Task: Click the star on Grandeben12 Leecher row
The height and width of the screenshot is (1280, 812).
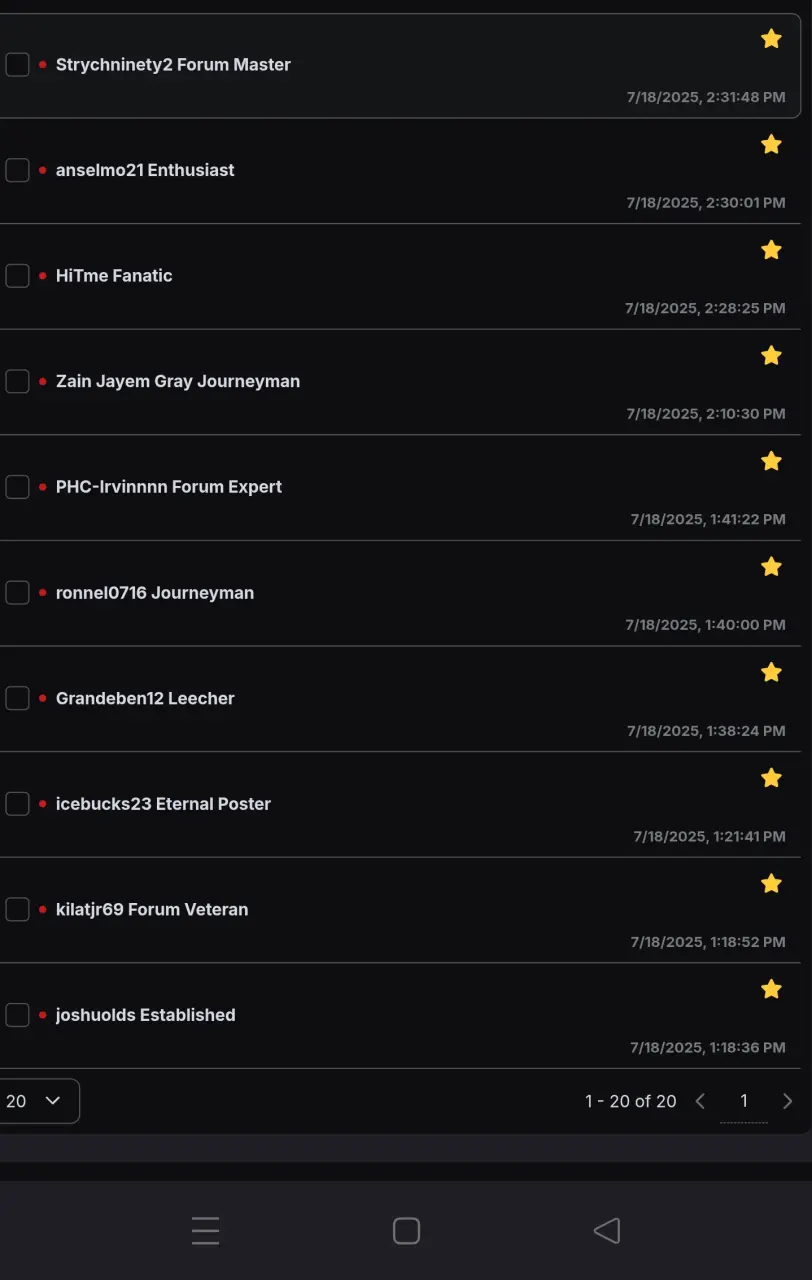Action: click(x=771, y=672)
